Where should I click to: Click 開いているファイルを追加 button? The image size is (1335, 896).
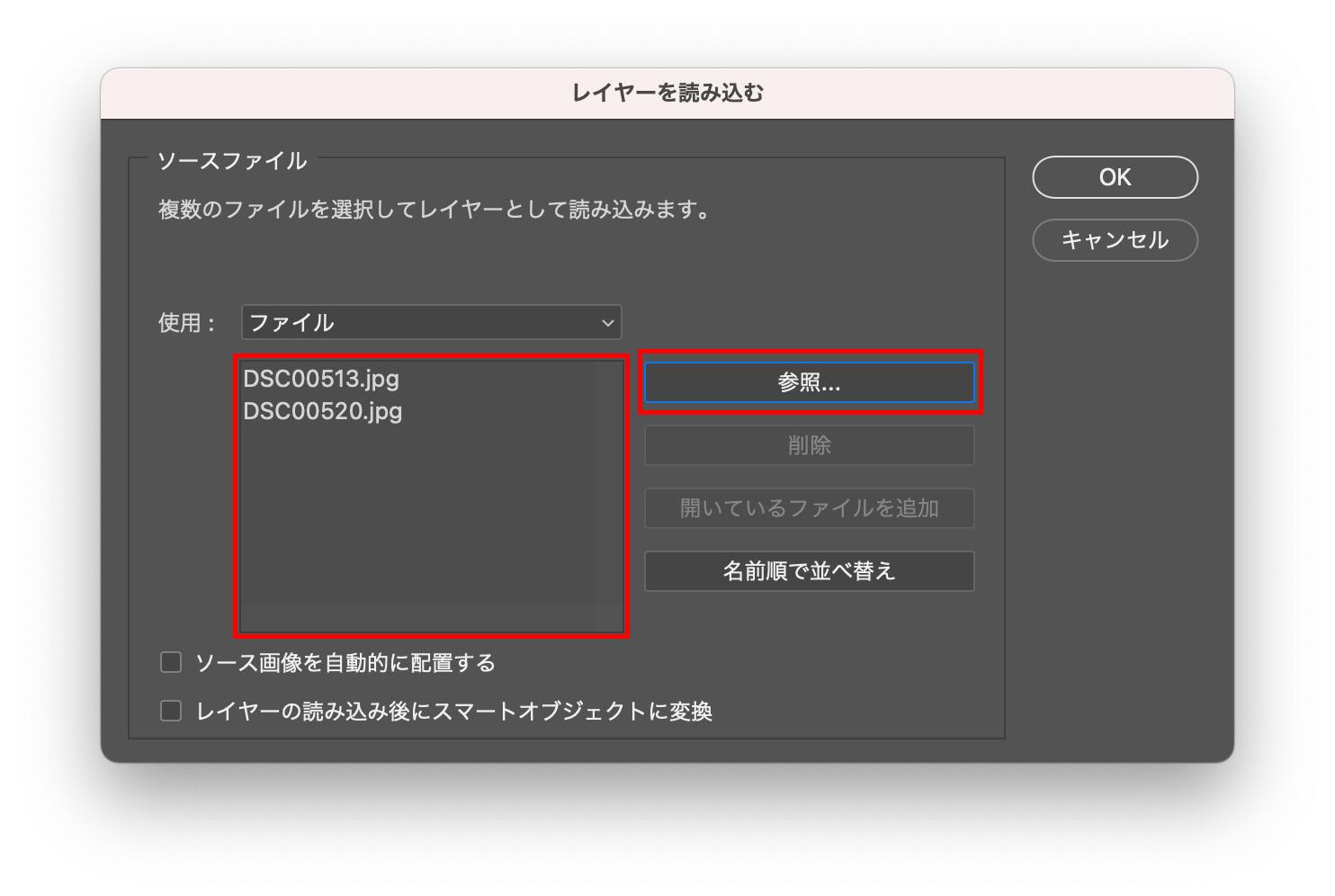pos(810,508)
